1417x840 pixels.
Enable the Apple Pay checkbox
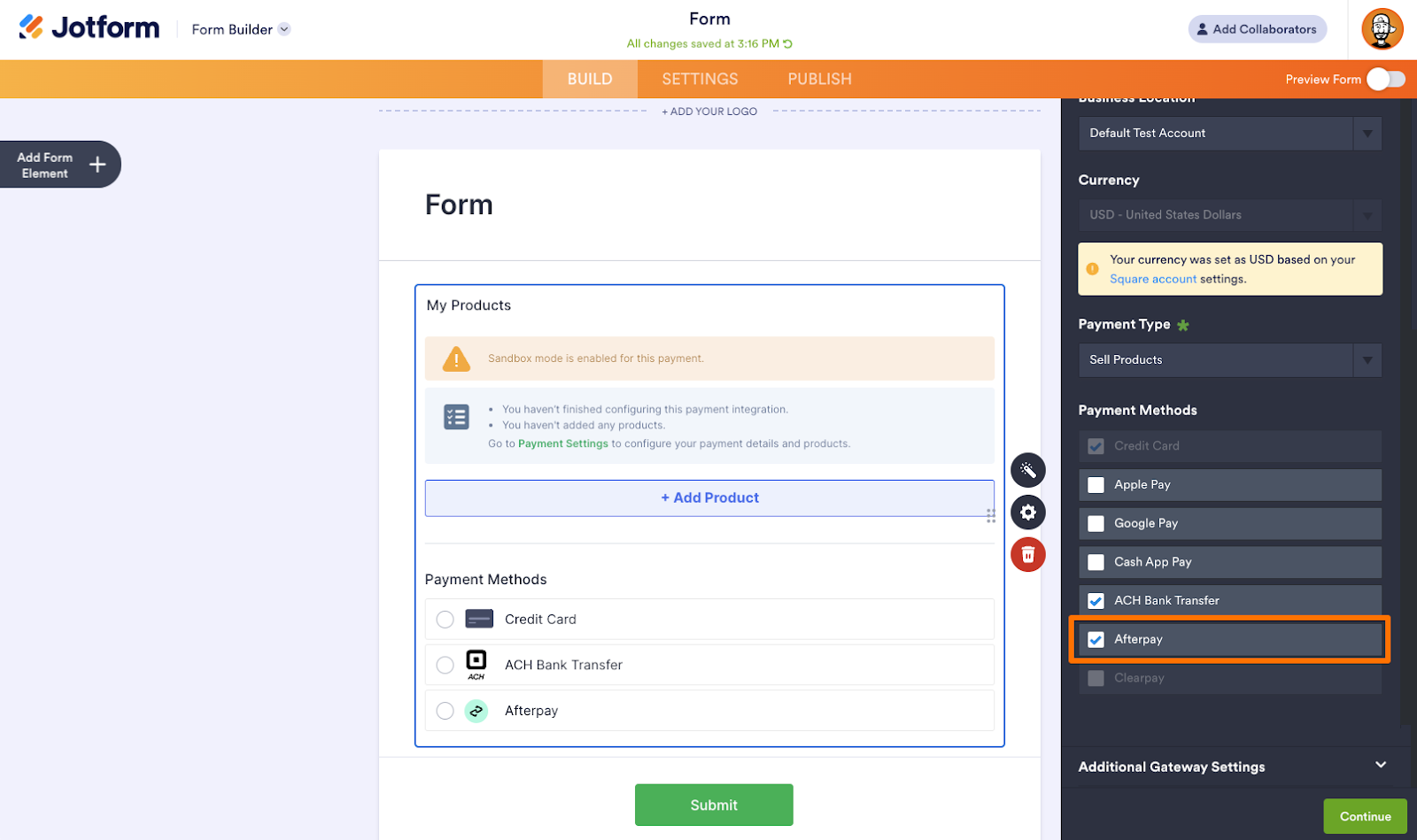1096,485
